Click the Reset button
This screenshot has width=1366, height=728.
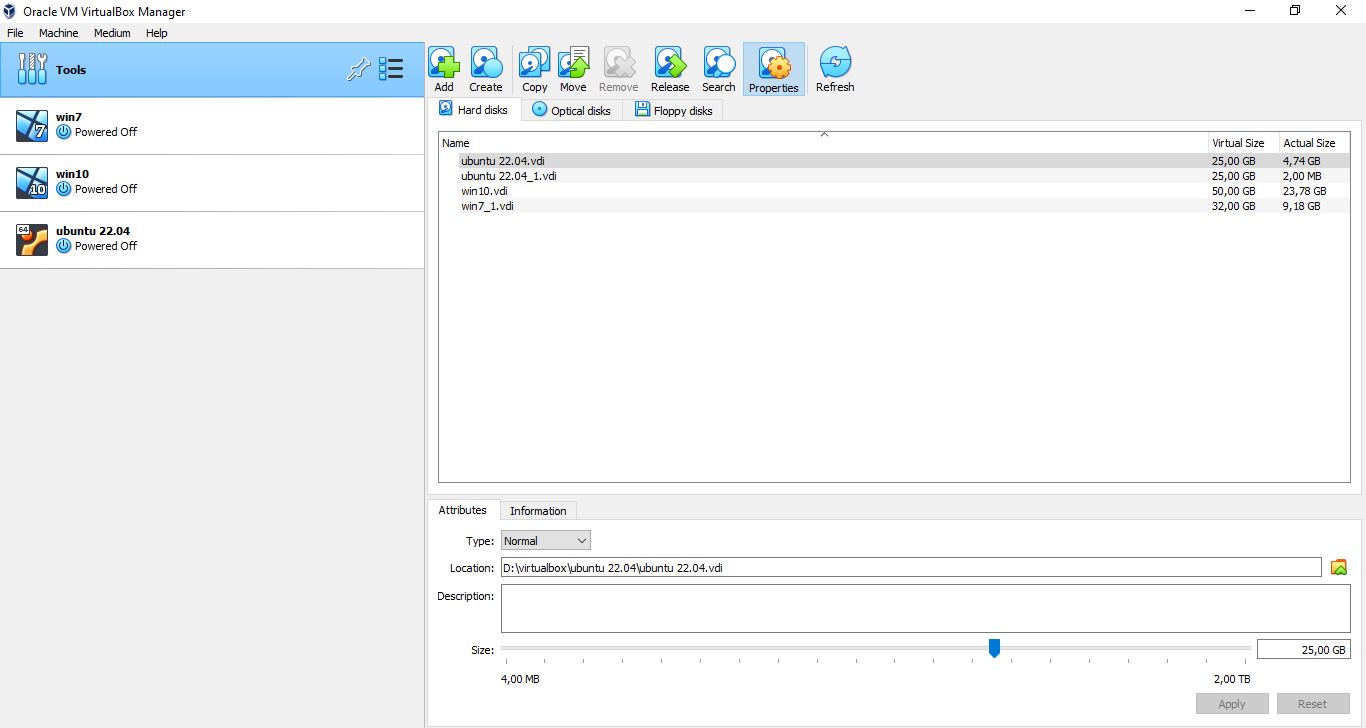[1312, 704]
